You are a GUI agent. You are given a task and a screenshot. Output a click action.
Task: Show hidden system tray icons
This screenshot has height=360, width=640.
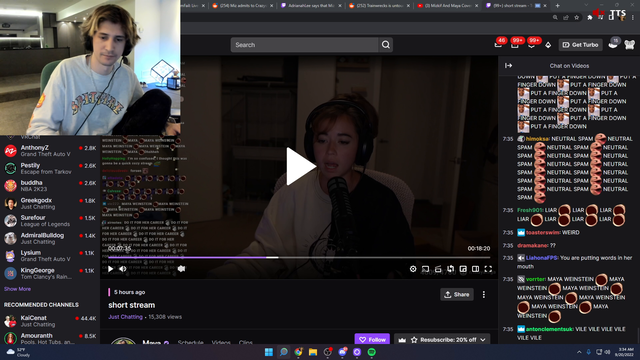point(579,352)
